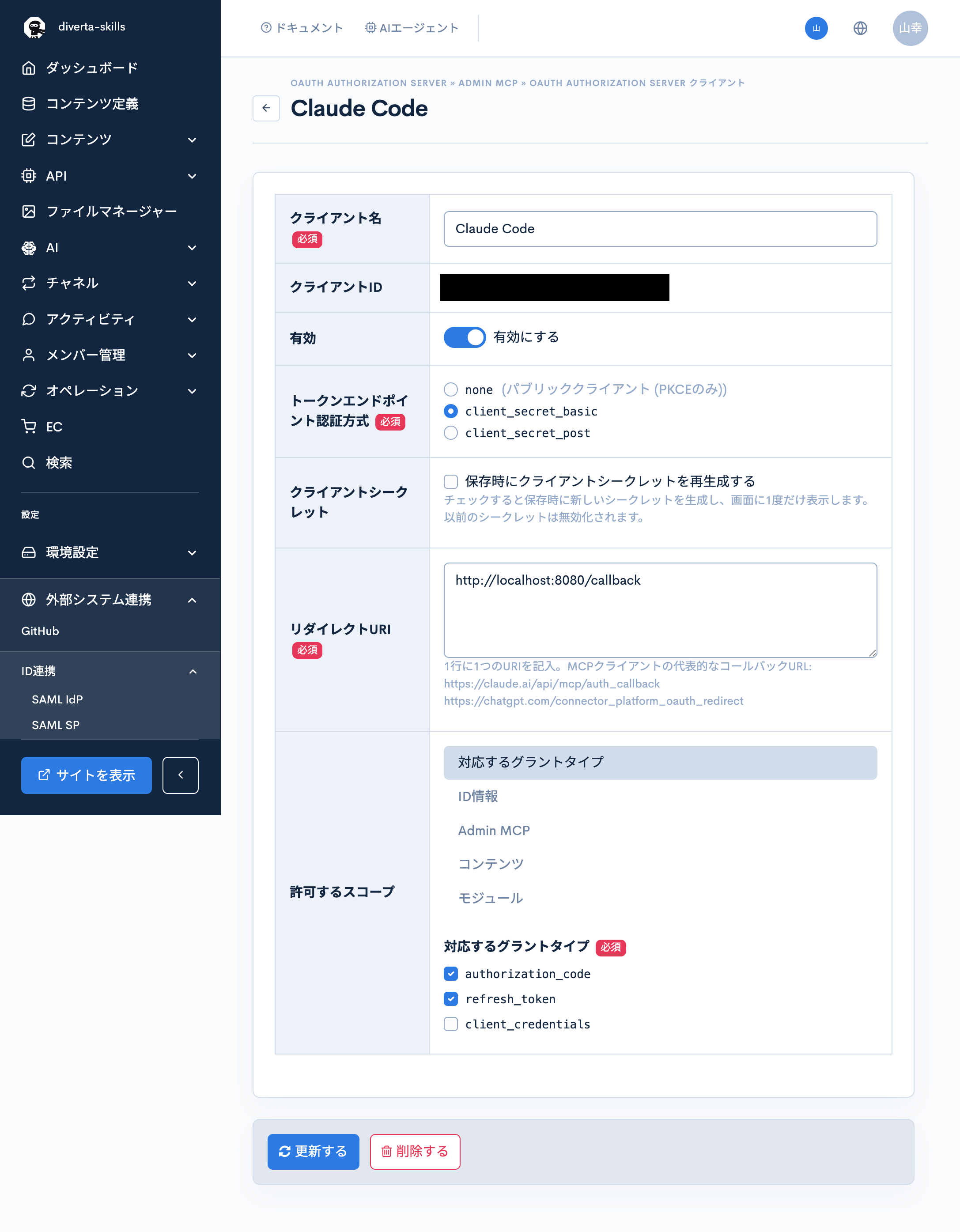The width and height of the screenshot is (960, 1232).
Task: Click OAUTH AUTHORIZATION SERVER クライアント breadcrumb
Action: (x=637, y=83)
